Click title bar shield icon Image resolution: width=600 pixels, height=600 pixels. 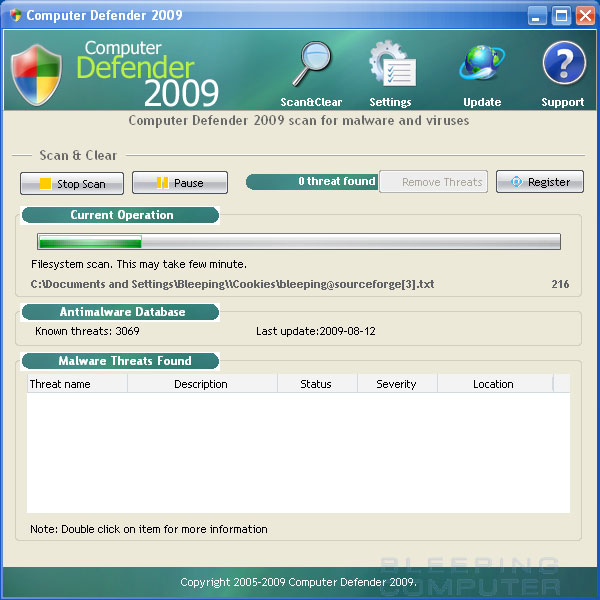coord(16,15)
